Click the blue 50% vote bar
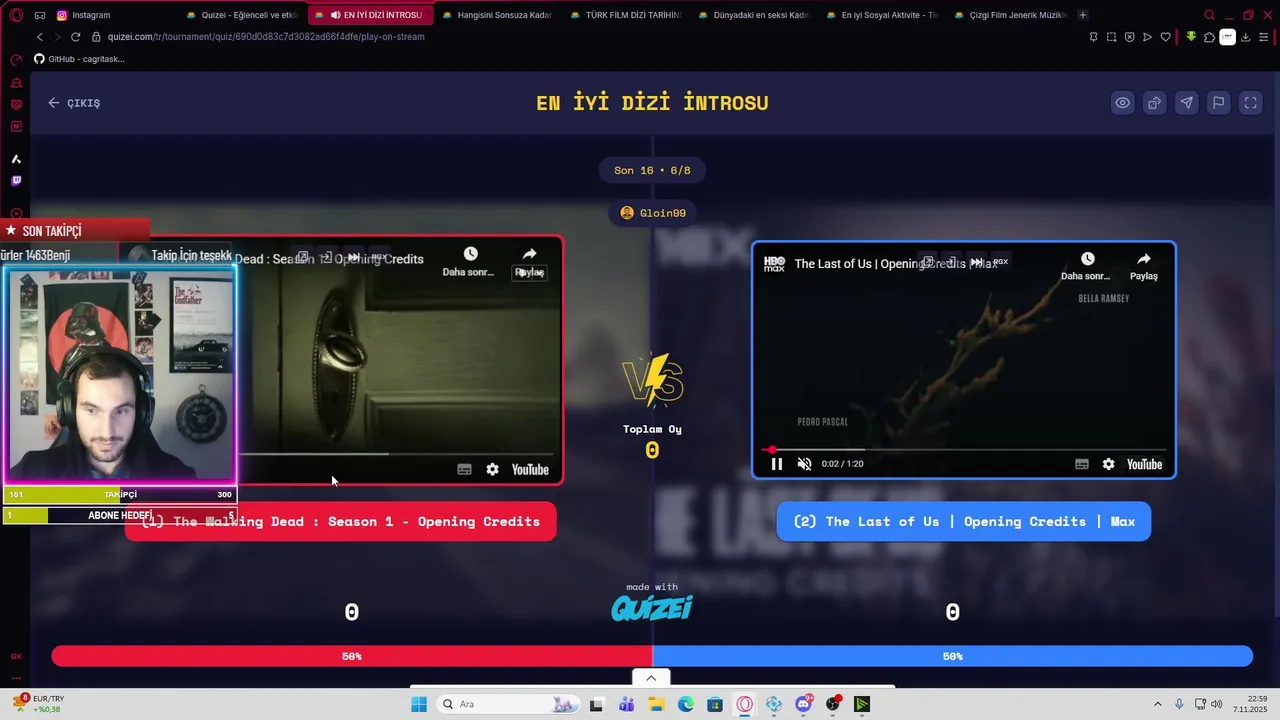Image resolution: width=1280 pixels, height=720 pixels. [952, 656]
